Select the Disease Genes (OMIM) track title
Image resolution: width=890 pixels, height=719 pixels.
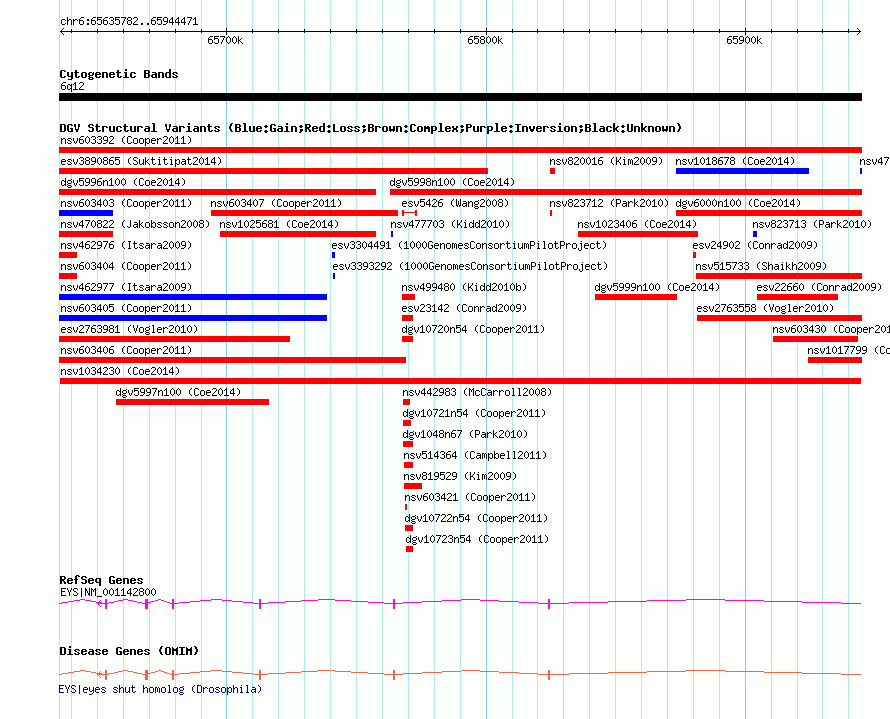pyautogui.click(x=129, y=651)
